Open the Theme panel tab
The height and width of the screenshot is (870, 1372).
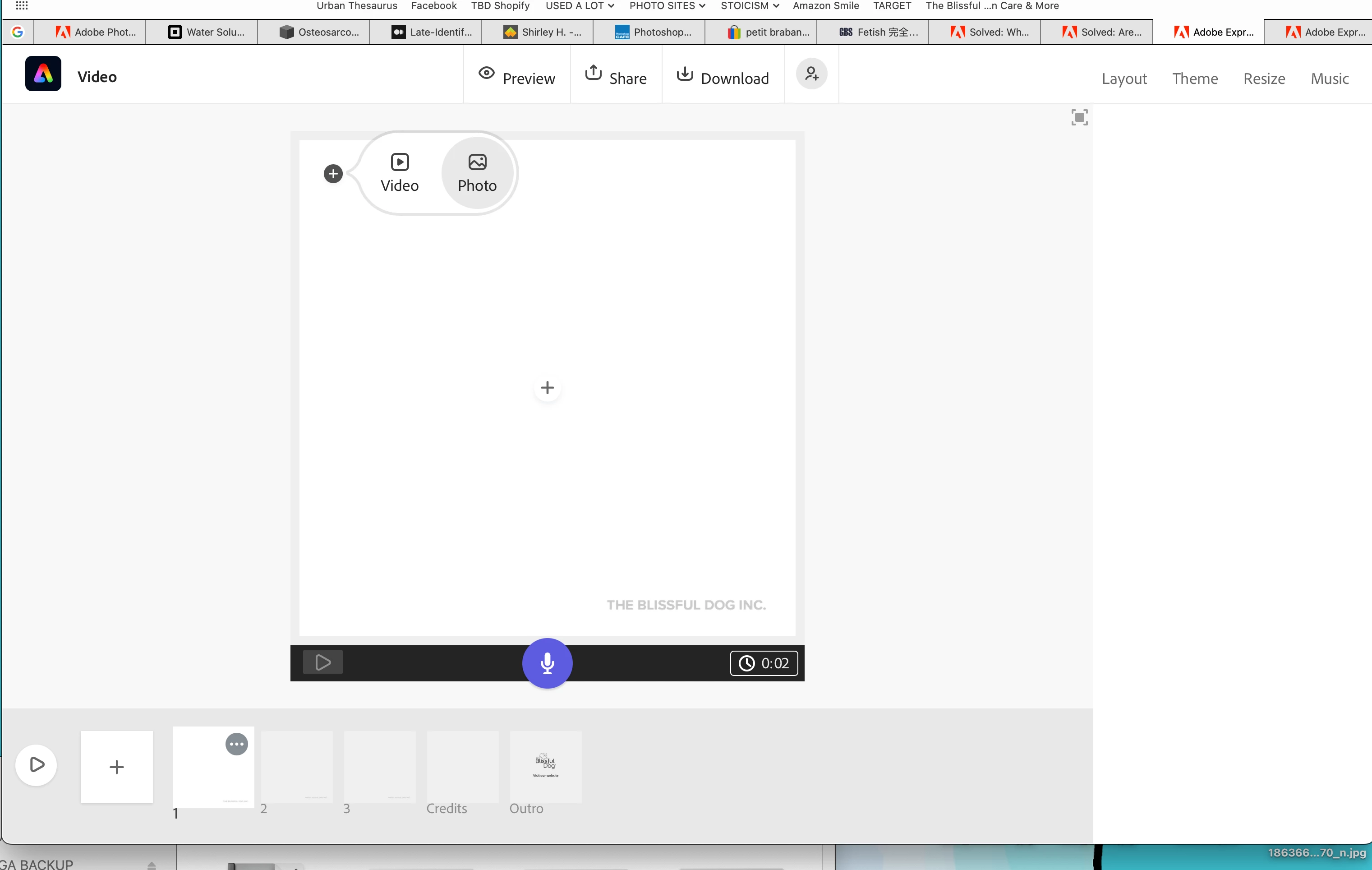click(1195, 78)
